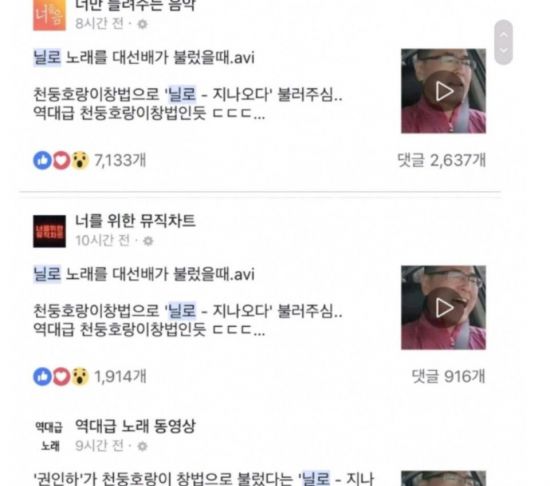Click the gear icon beside 10시간 전
550x486 pixels.
148,241
